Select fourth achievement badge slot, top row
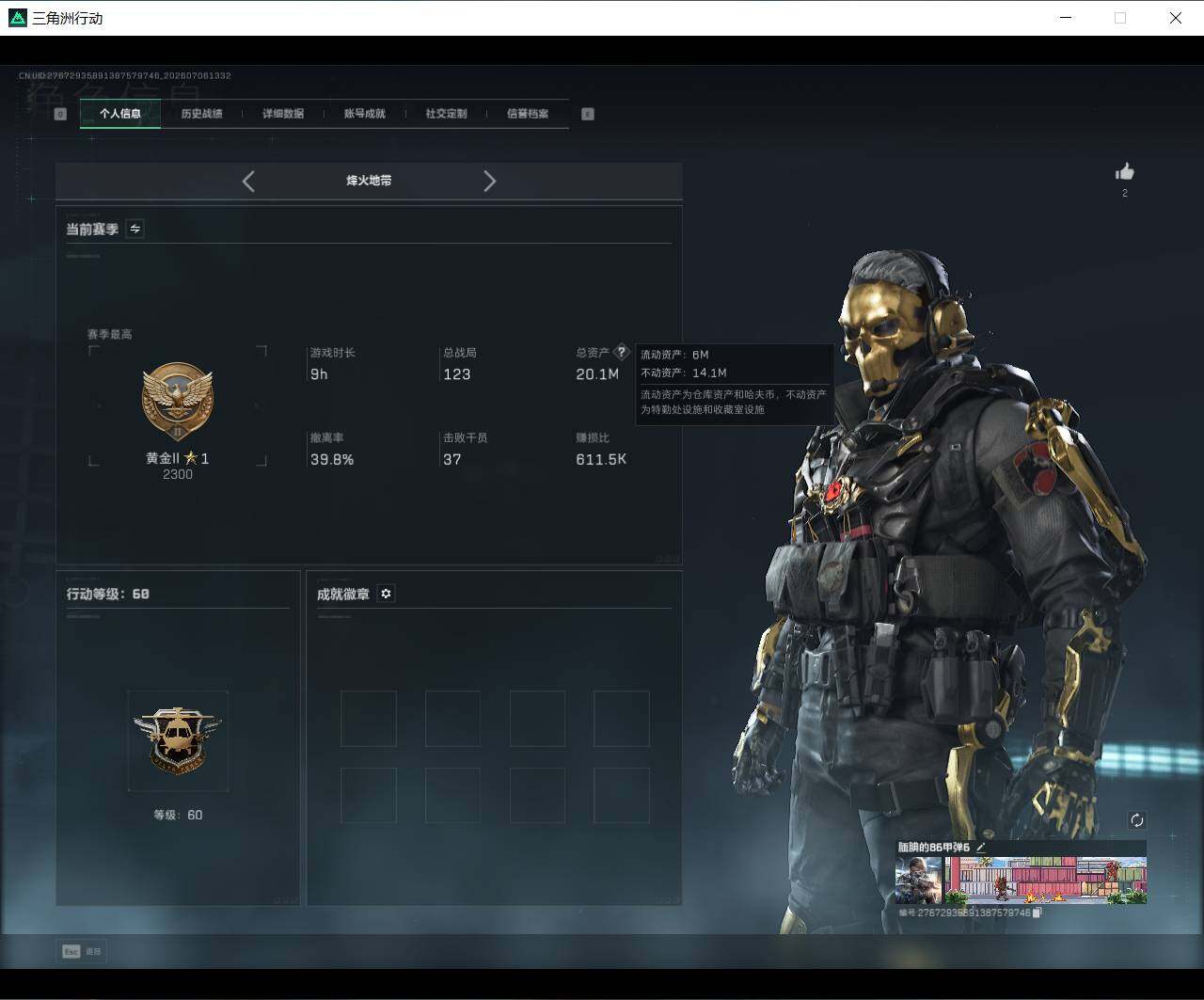Image resolution: width=1204 pixels, height=1000 pixels. click(622, 719)
